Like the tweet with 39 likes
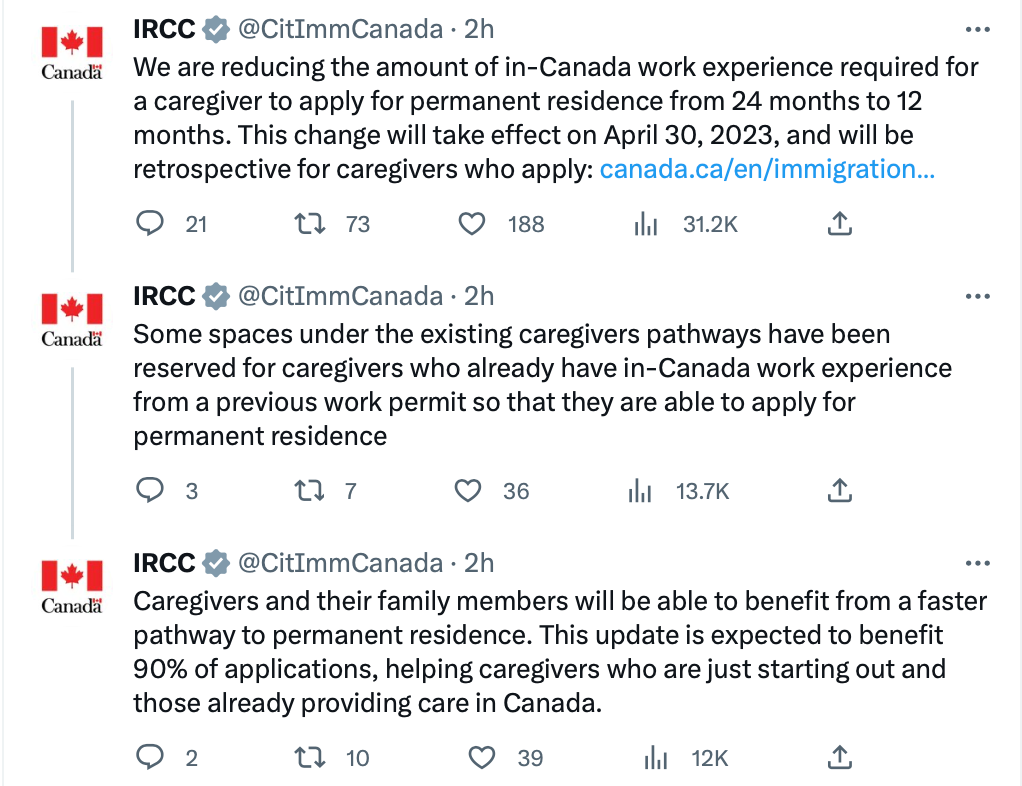Image resolution: width=1022 pixels, height=786 pixels. tap(482, 758)
